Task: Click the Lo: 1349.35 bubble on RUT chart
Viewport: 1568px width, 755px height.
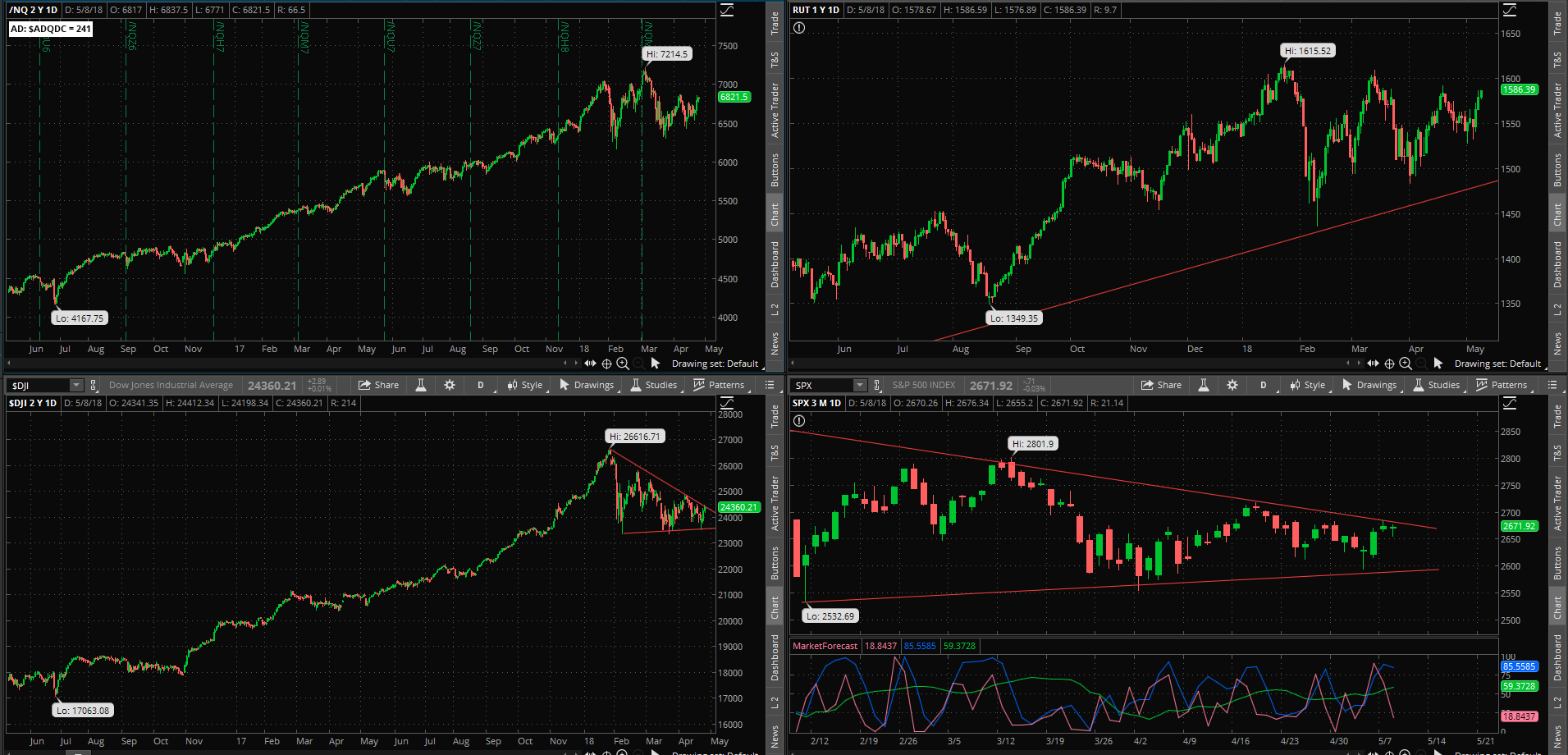Action: coord(1014,318)
